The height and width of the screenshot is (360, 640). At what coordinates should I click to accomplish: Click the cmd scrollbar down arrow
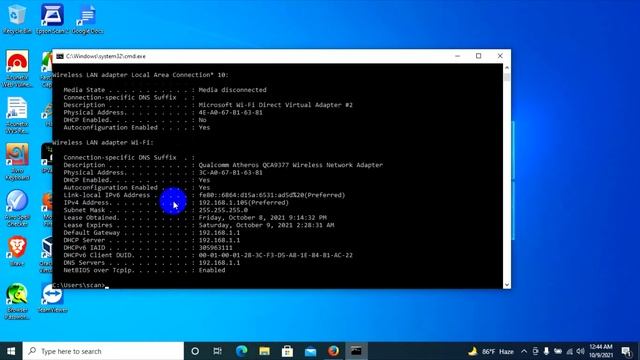[x=507, y=284]
